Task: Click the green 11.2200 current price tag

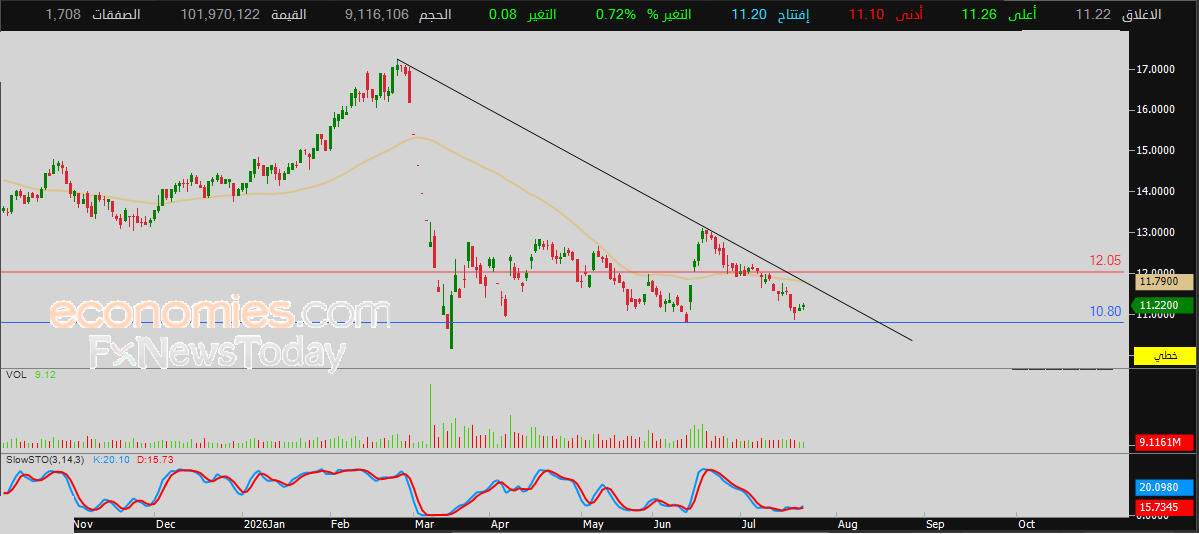Action: coord(1165,306)
